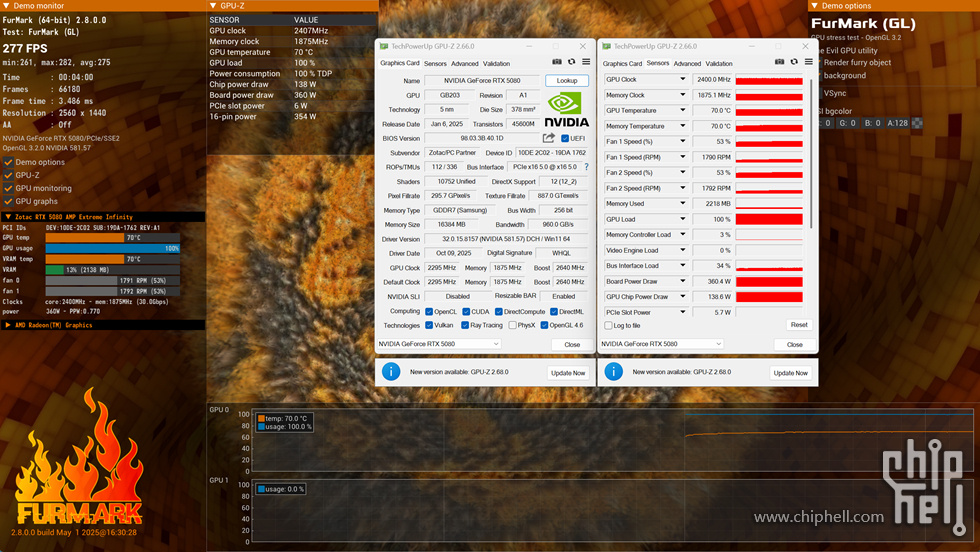
Task: Click the Lookup button
Action: click(567, 80)
